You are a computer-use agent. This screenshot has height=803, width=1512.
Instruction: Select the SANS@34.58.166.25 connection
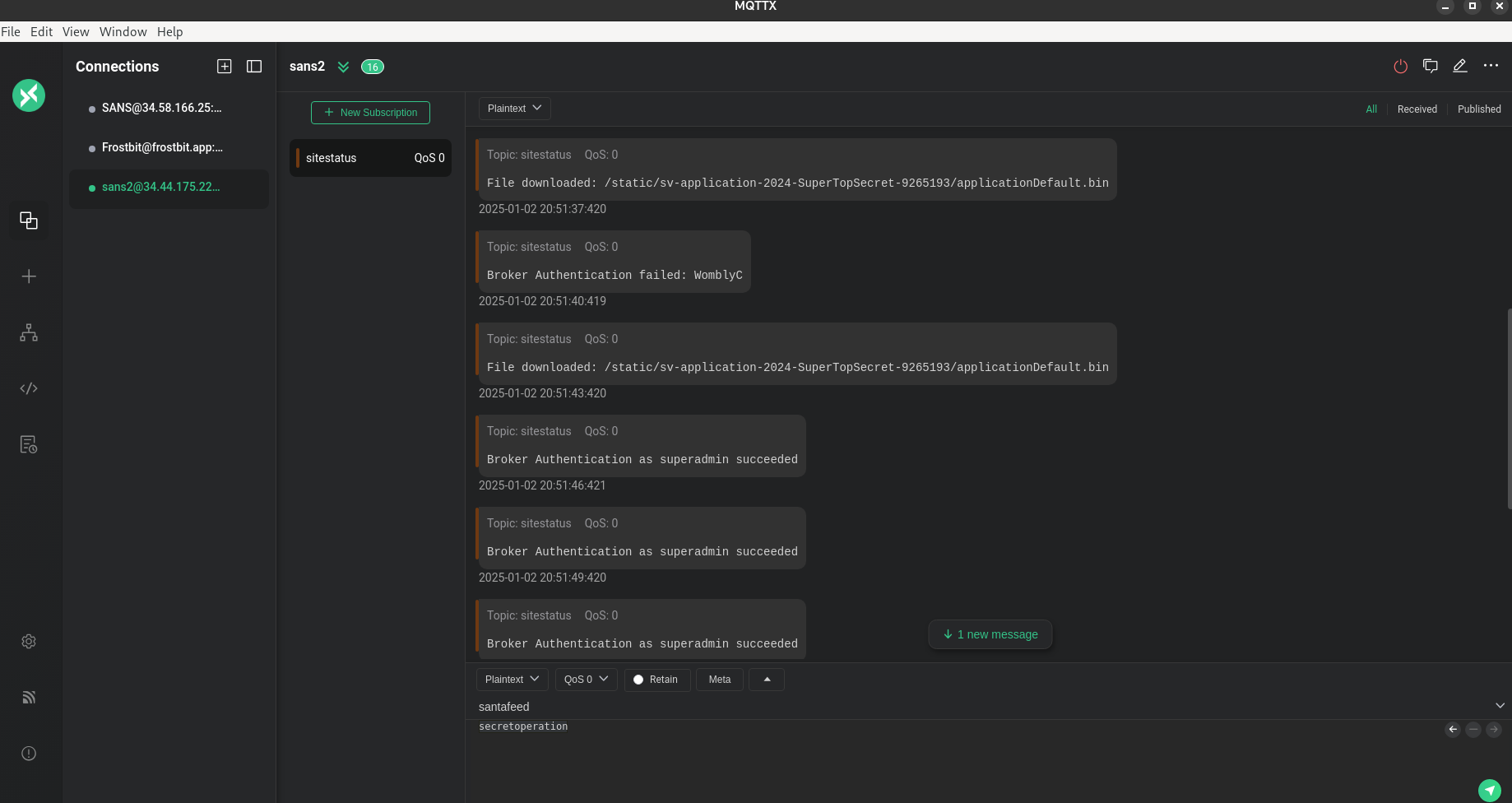coord(169,108)
